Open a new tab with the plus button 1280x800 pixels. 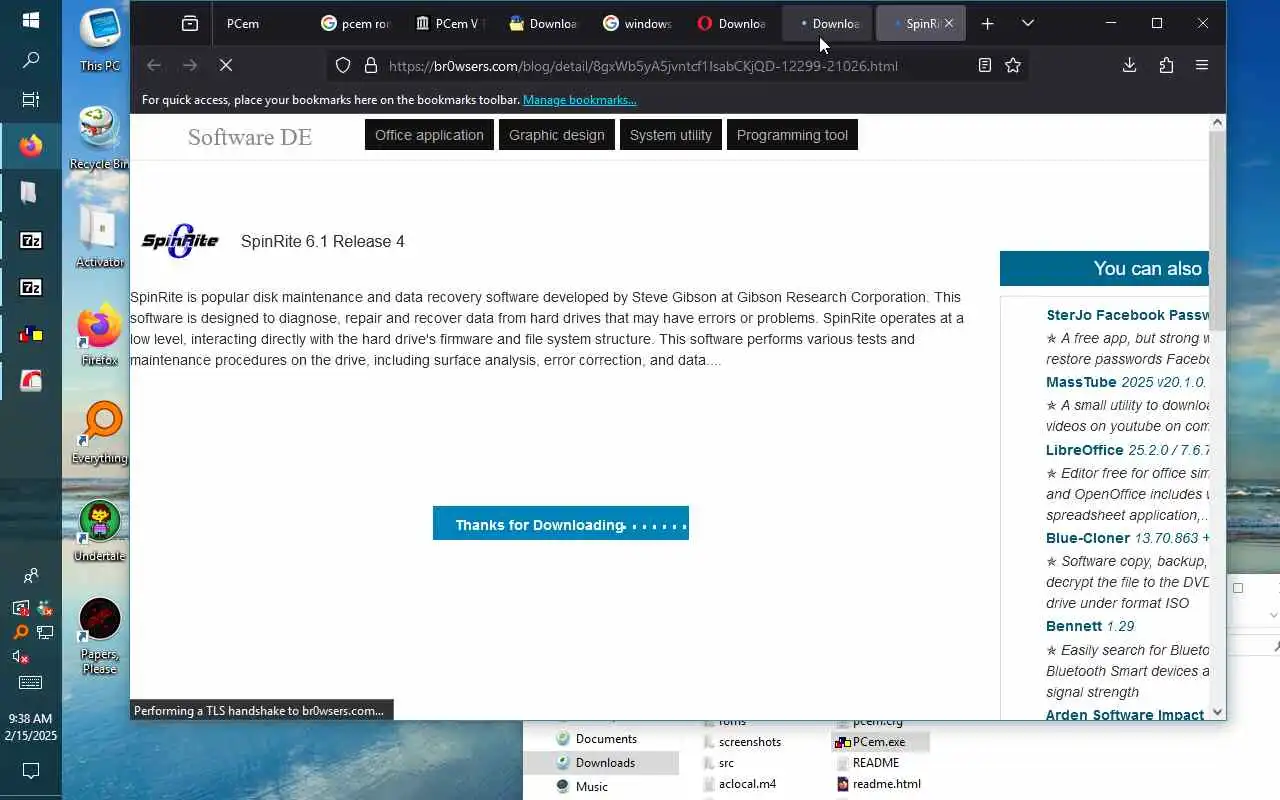click(987, 23)
